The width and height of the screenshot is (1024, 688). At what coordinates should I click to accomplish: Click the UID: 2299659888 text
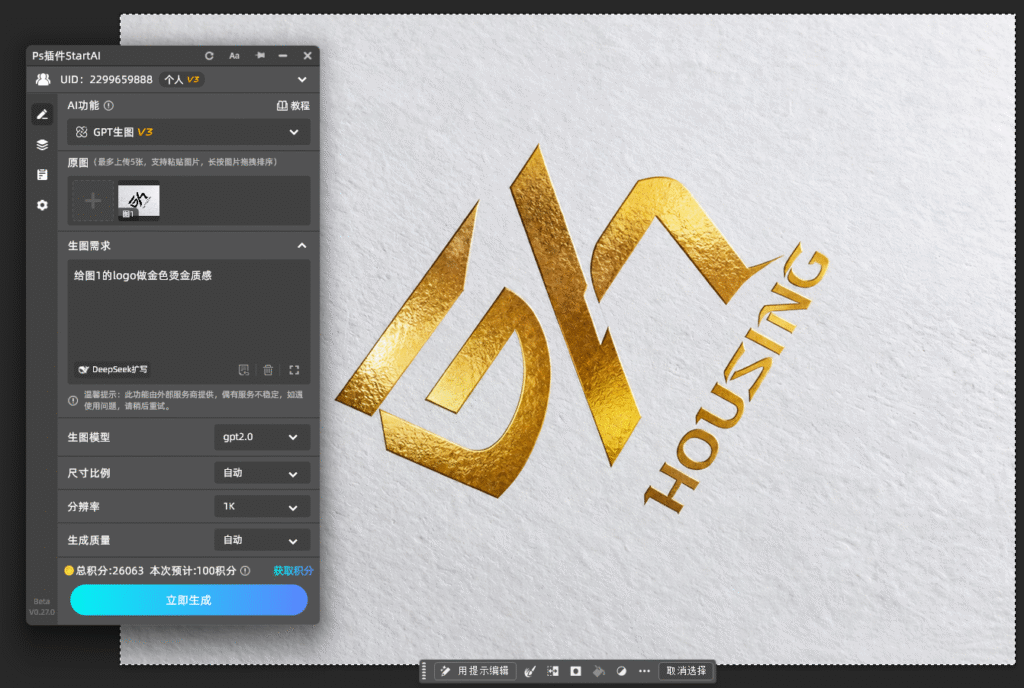click(106, 80)
